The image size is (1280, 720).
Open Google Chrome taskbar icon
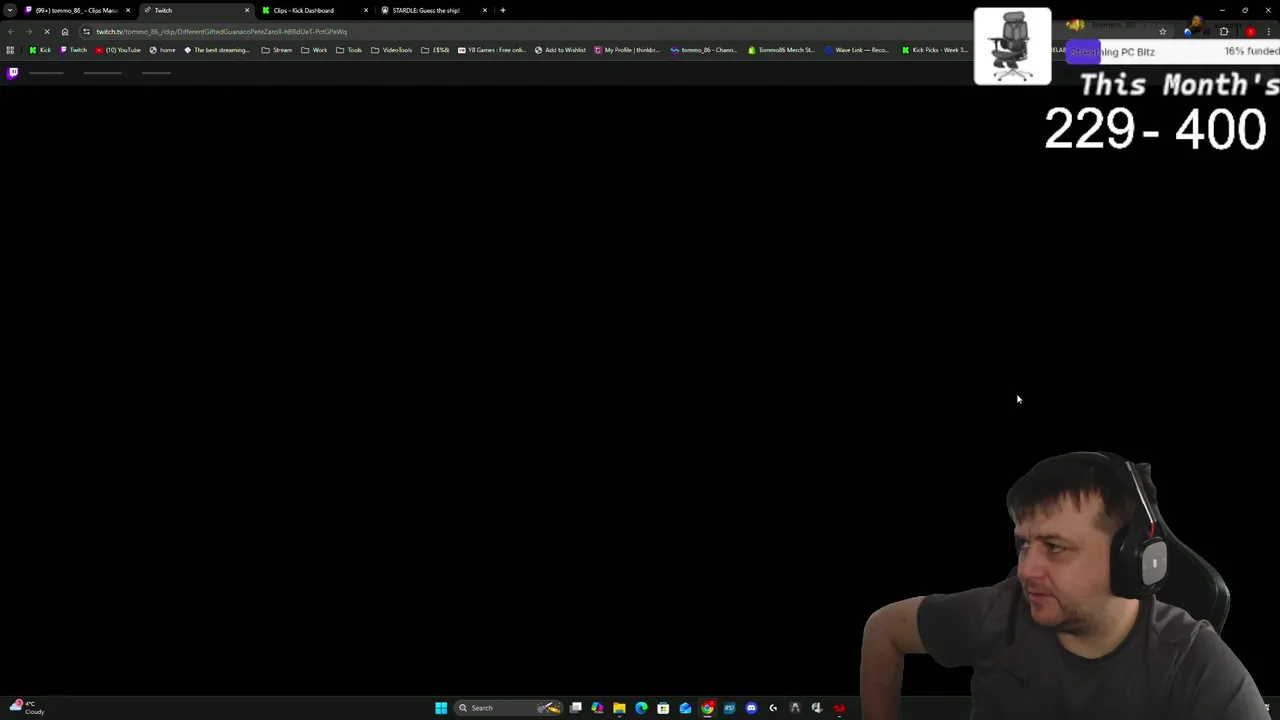707,708
